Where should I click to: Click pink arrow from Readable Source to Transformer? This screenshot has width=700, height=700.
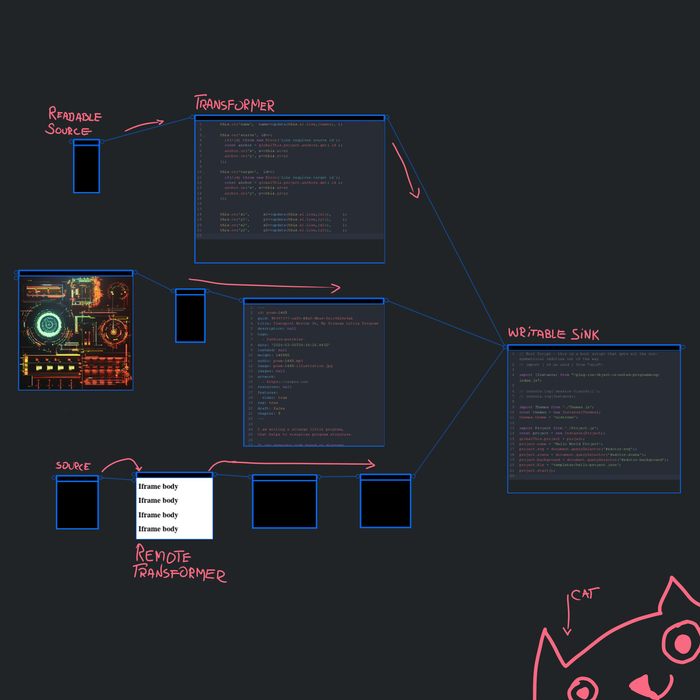coord(143,126)
